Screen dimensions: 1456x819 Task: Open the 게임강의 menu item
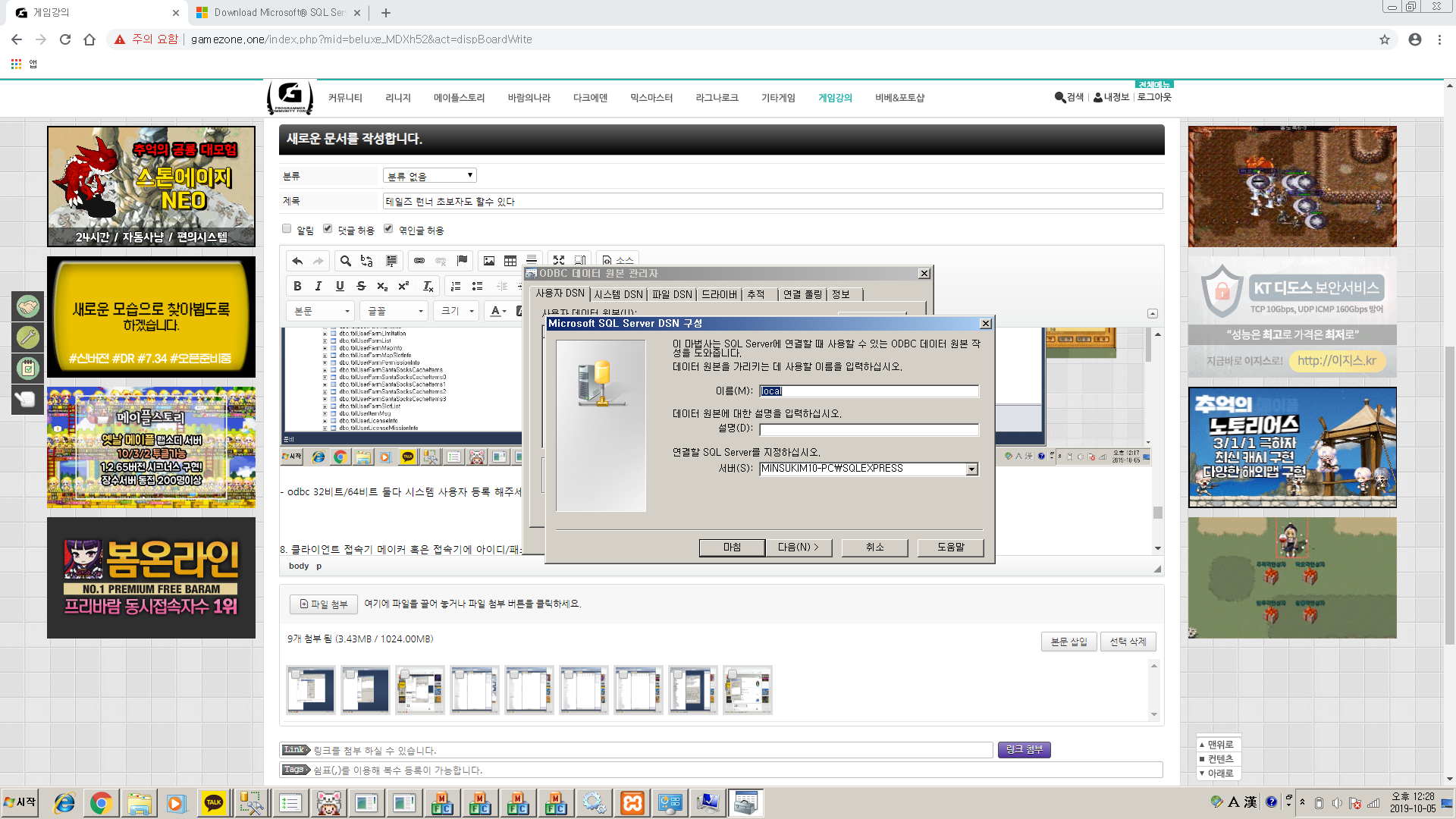click(x=835, y=98)
